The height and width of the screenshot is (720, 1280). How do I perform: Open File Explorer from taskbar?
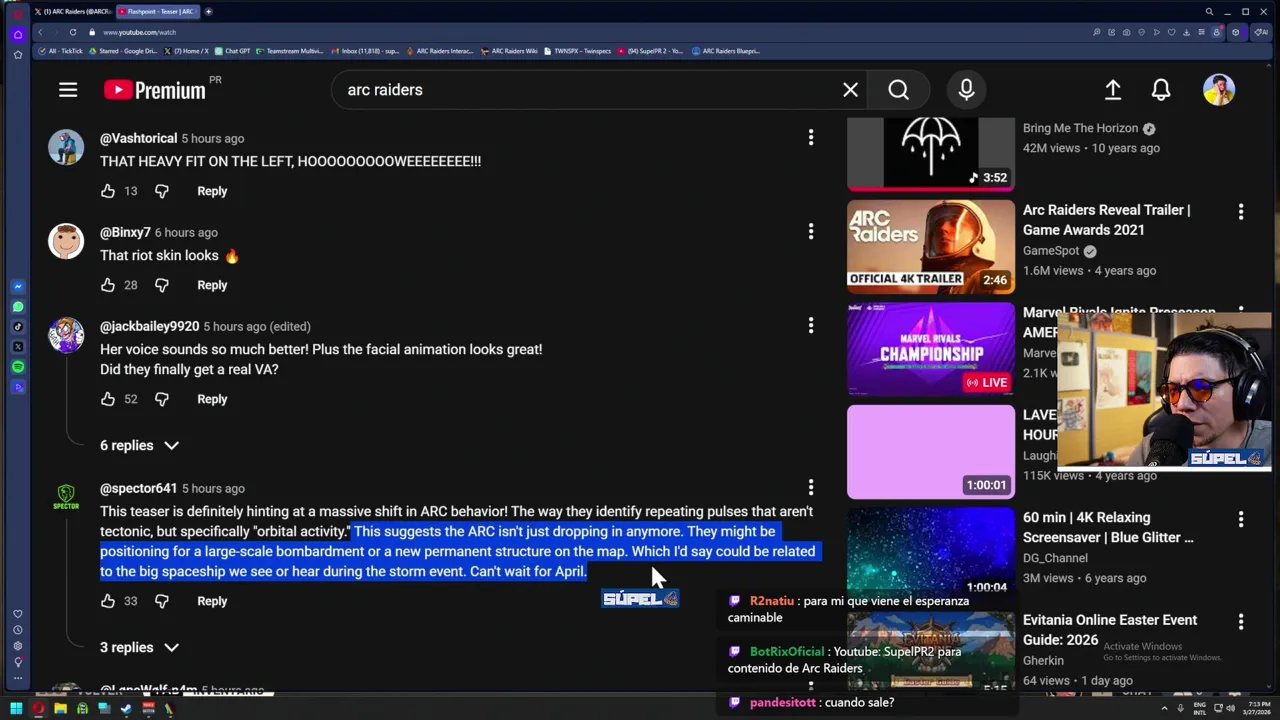[x=60, y=709]
